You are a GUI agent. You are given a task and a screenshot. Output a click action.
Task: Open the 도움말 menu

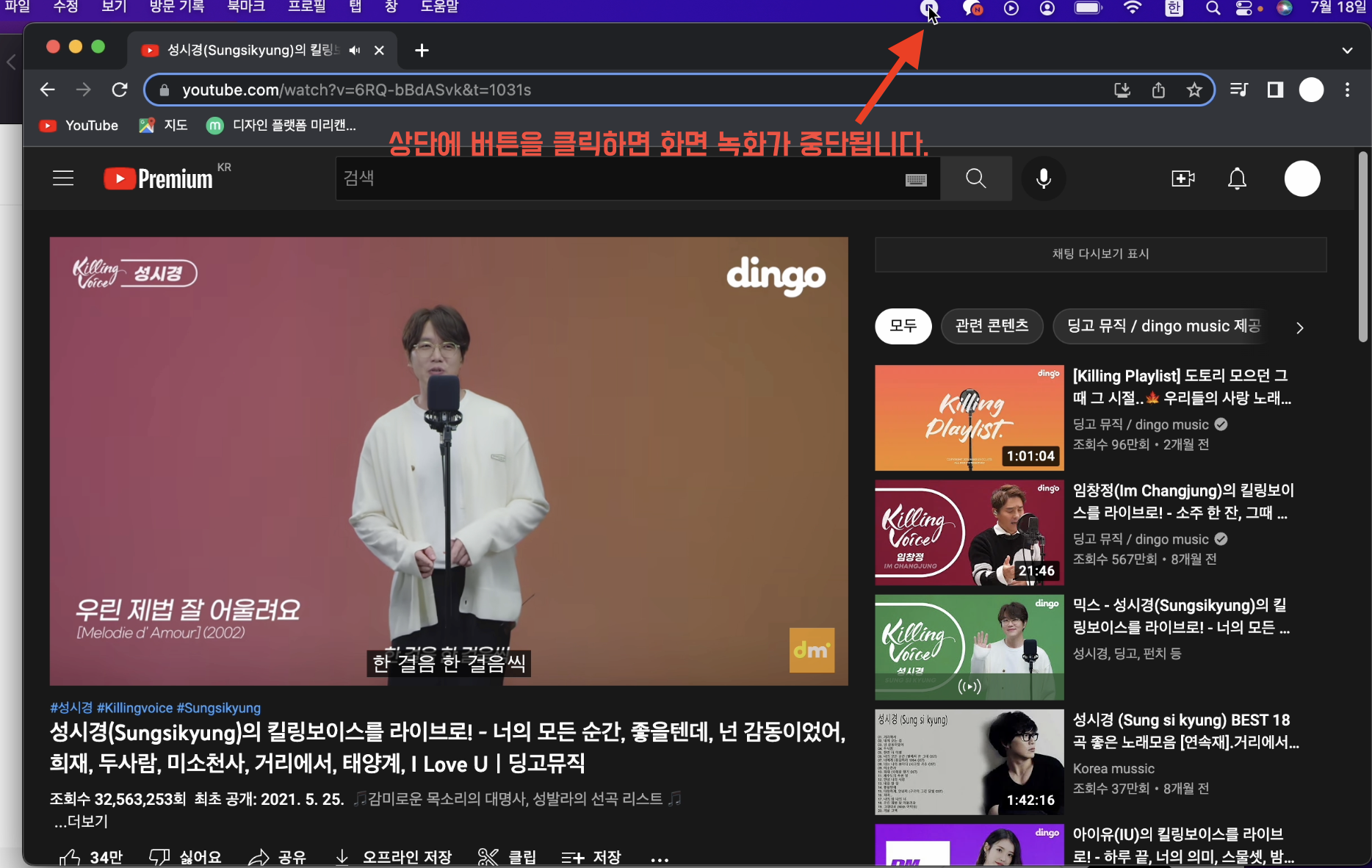439,7
